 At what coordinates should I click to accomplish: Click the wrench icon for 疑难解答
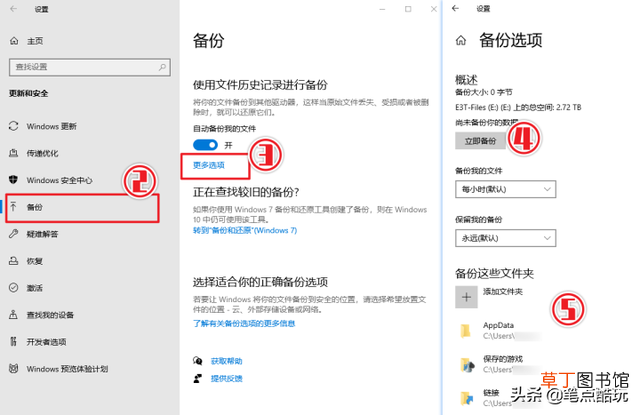pyautogui.click(x=13, y=234)
